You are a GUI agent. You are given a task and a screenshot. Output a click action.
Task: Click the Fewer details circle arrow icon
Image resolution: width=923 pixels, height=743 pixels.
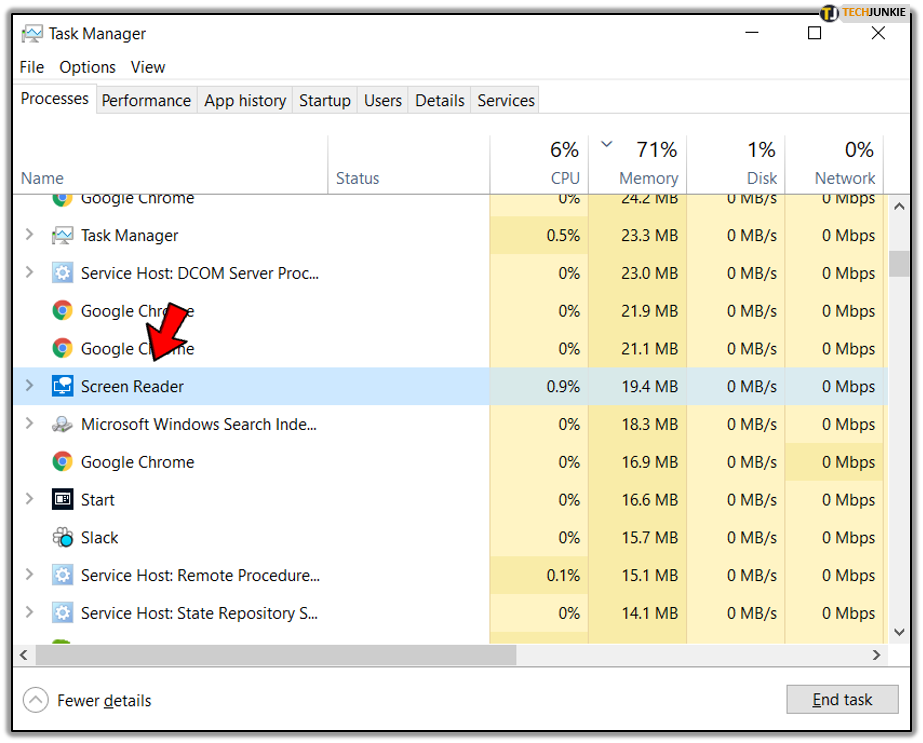click(35, 700)
